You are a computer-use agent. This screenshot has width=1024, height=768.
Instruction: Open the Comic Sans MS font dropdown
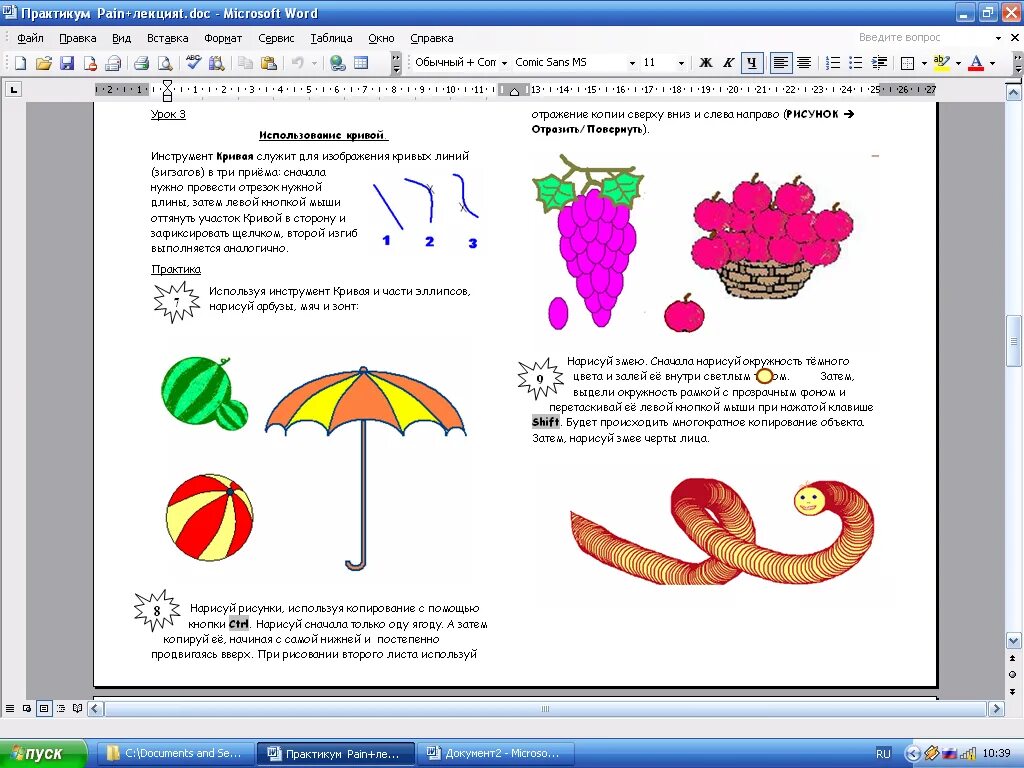632,63
